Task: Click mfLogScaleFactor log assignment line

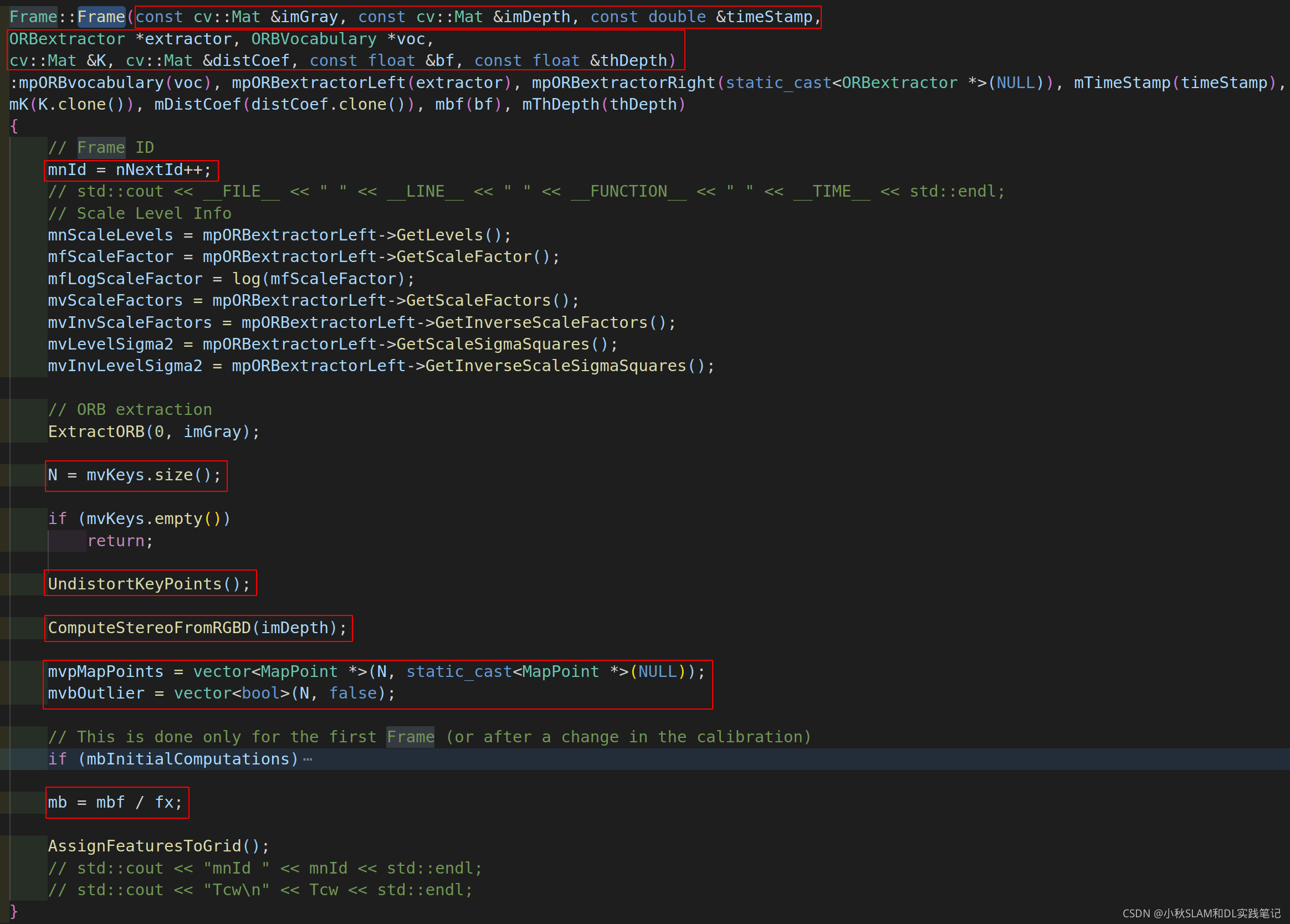Action: click(231, 279)
